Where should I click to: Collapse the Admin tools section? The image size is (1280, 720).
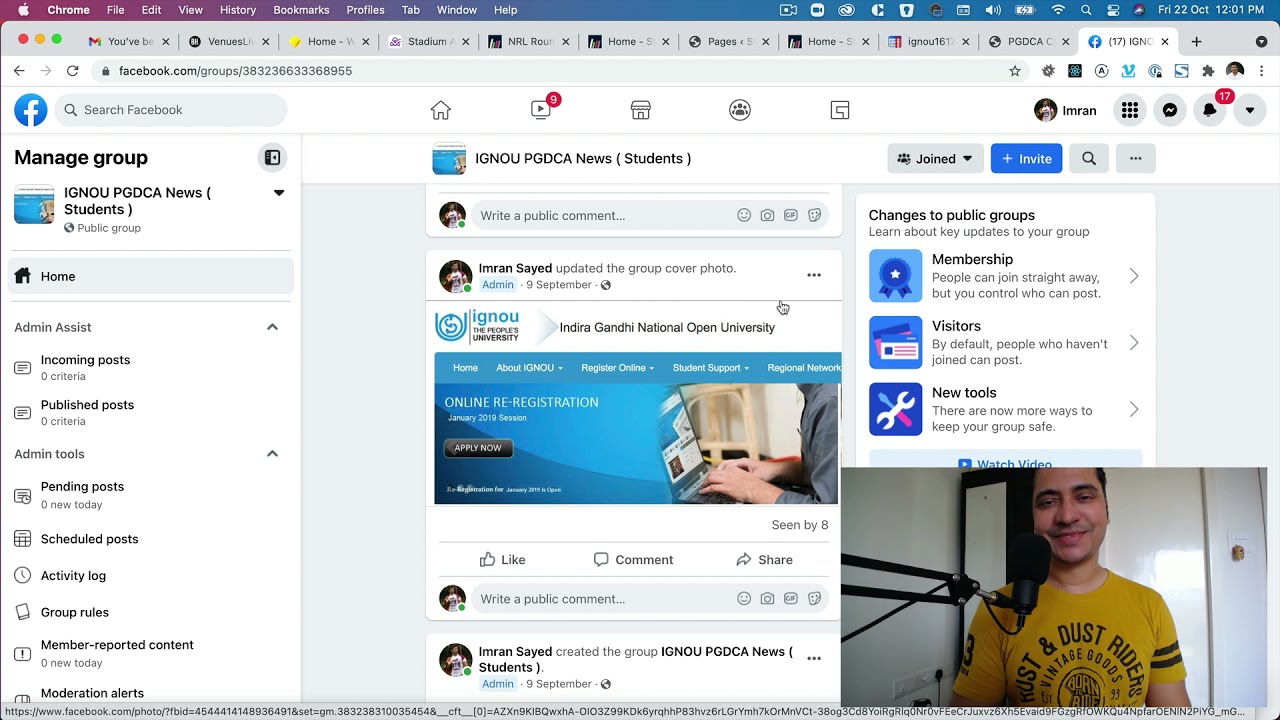[272, 454]
